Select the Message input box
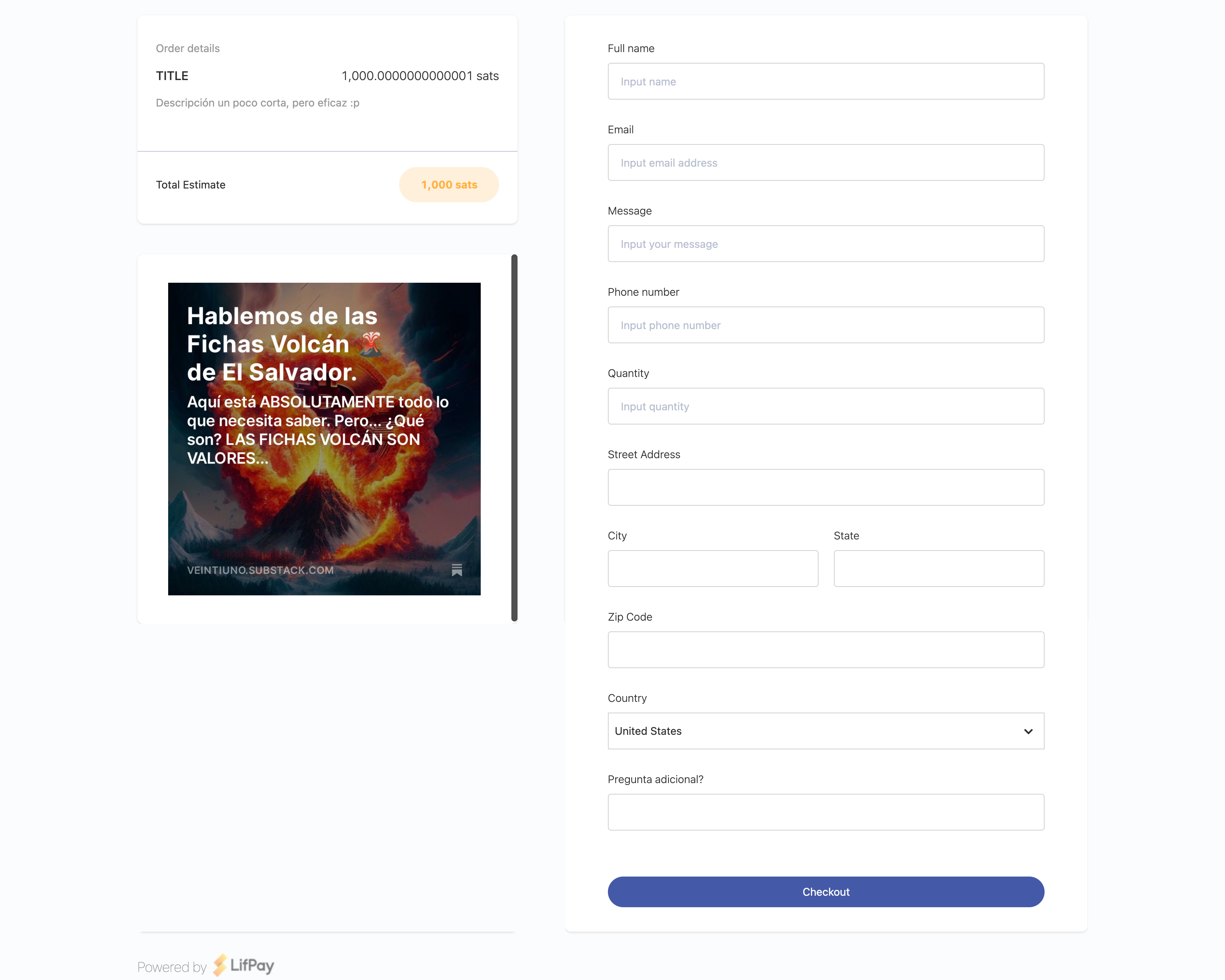This screenshot has height=980, width=1225. (825, 244)
